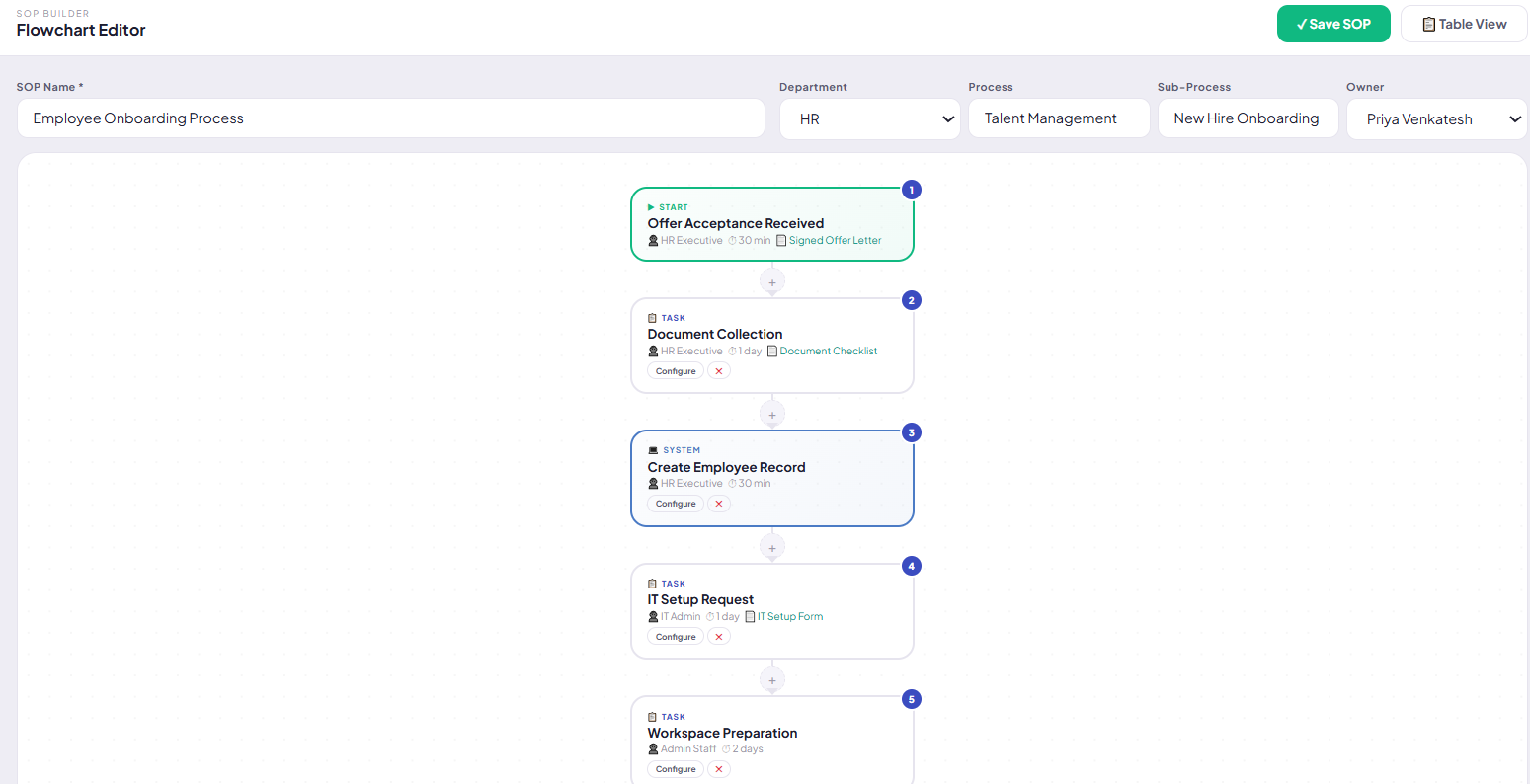
Task: Click the START play icon
Action: [651, 207]
